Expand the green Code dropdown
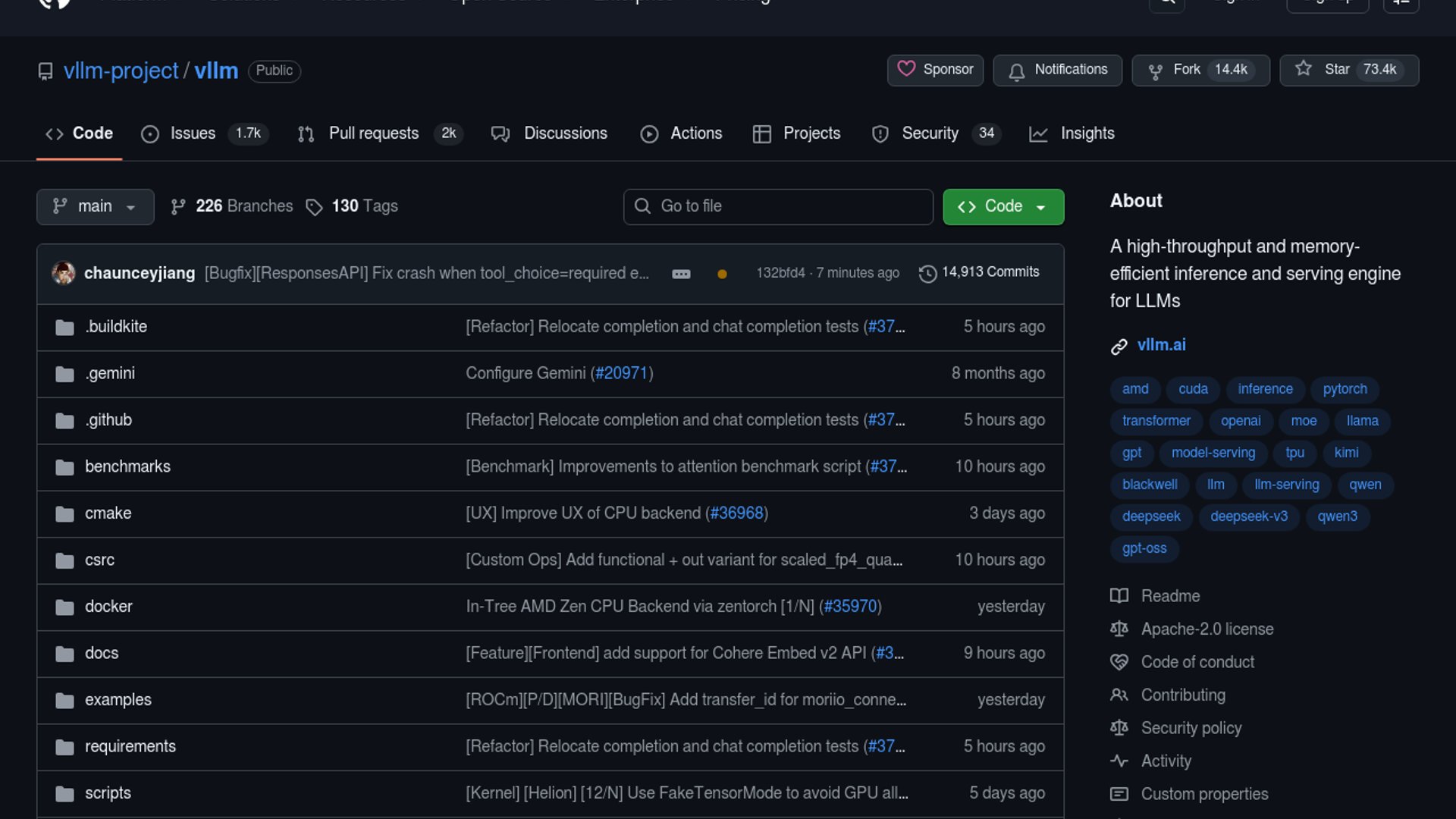Image resolution: width=1456 pixels, height=819 pixels. pos(1003,206)
